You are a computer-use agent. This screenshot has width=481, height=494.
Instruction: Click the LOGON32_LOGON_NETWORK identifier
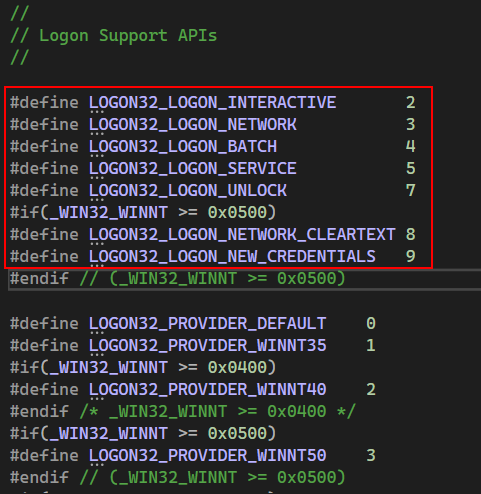pyautogui.click(x=193, y=124)
